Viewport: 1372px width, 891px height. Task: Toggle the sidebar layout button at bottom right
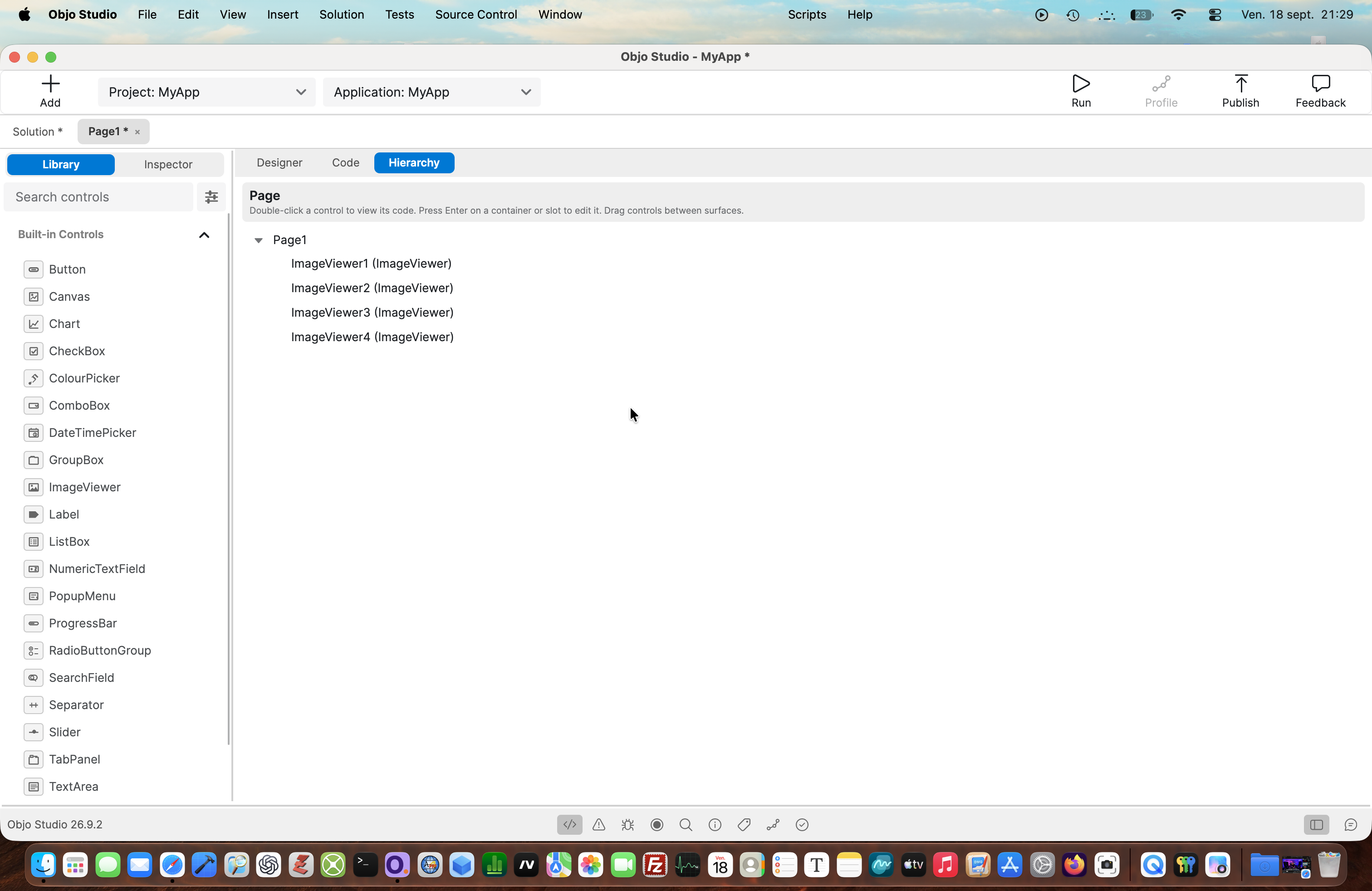tap(1317, 825)
